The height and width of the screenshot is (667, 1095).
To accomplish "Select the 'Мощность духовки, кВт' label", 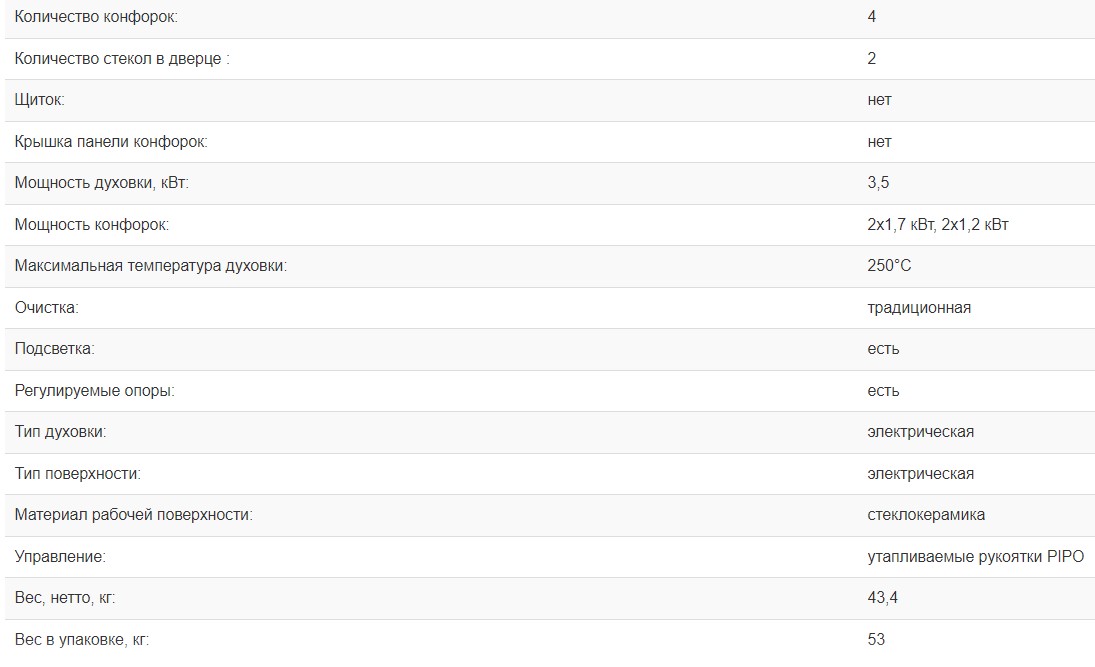I will (x=101, y=183).
